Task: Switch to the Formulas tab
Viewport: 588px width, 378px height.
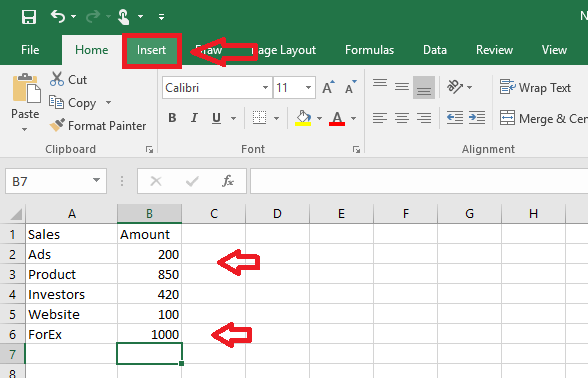Action: tap(369, 50)
